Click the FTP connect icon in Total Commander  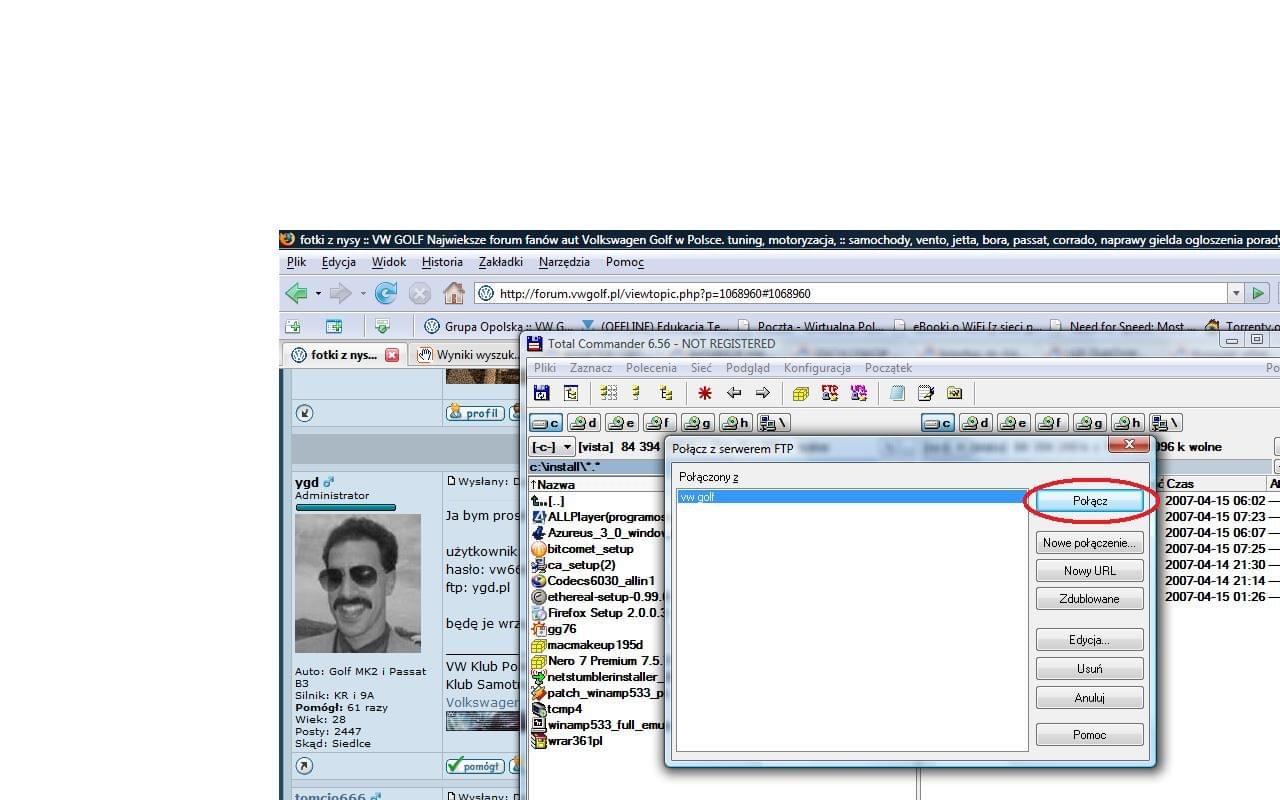(x=829, y=393)
